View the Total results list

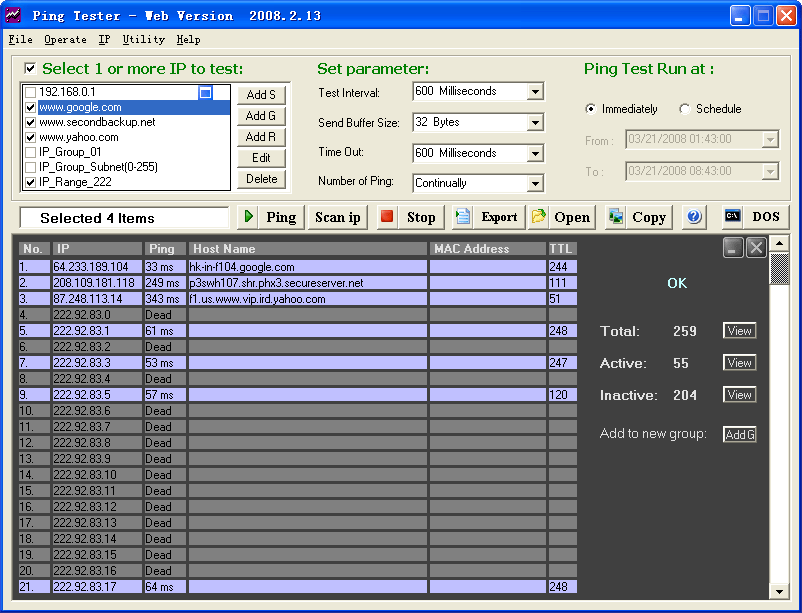[x=740, y=331]
